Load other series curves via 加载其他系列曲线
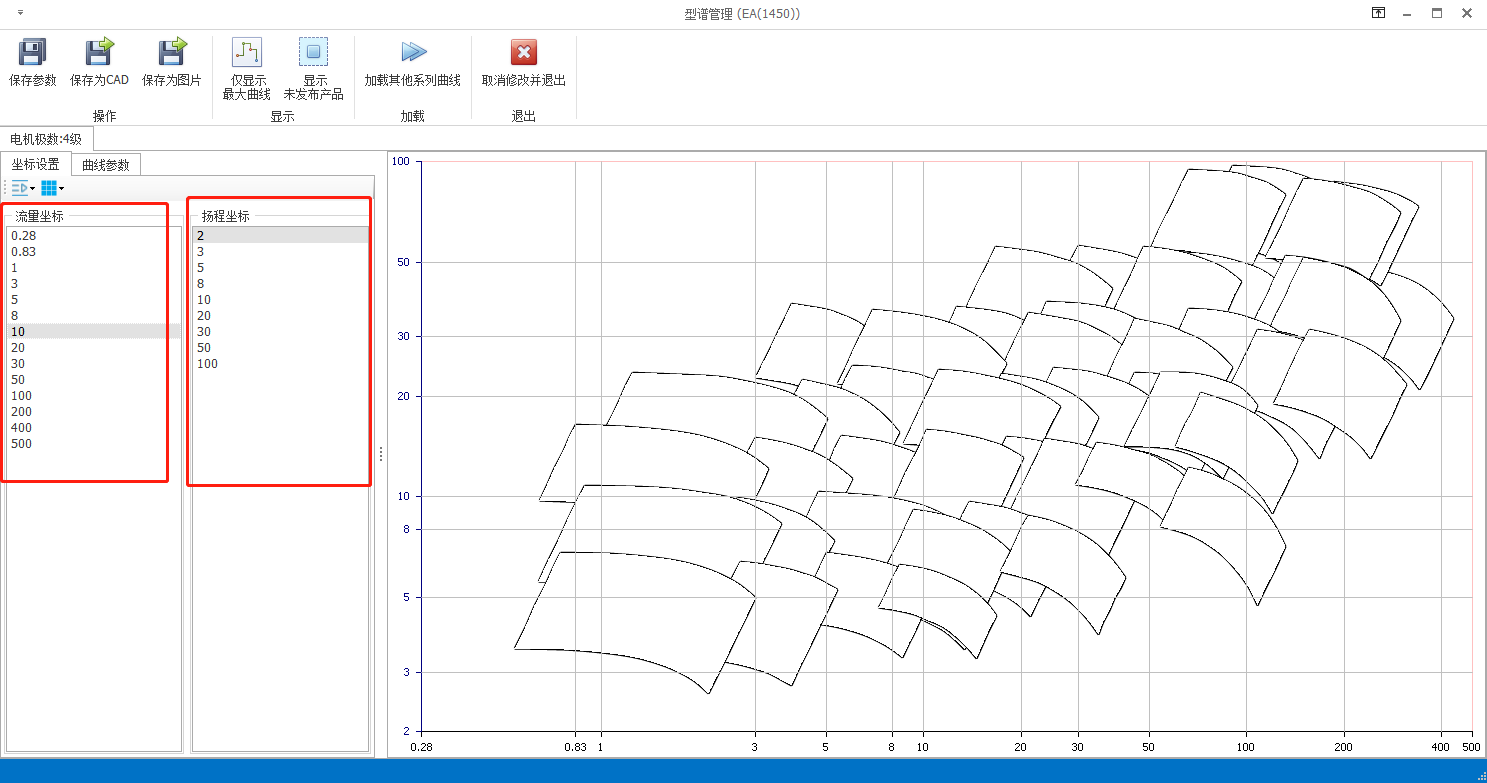The image size is (1487, 783). point(412,63)
